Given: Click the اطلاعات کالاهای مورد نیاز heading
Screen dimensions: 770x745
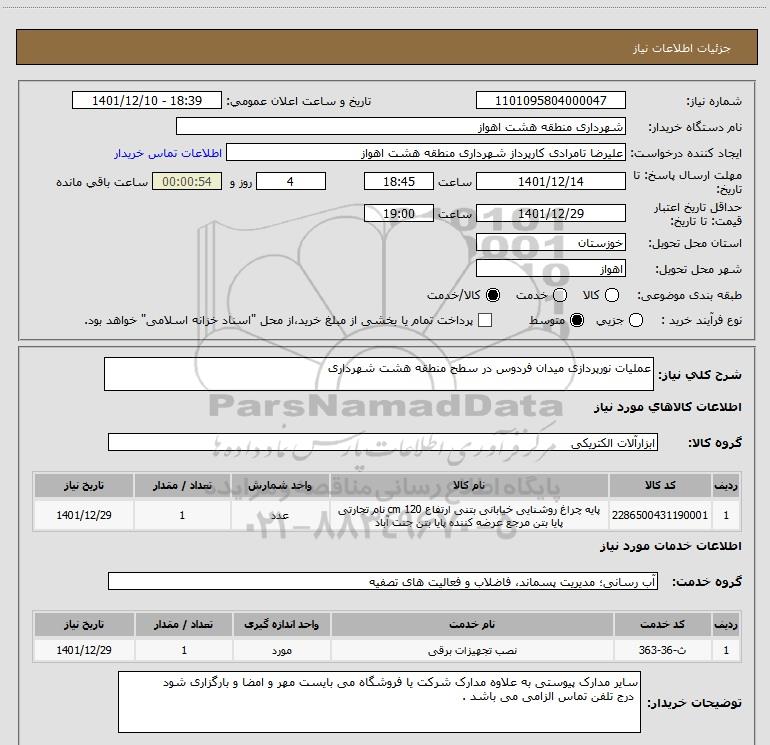Looking at the screenshot, I should point(667,407).
